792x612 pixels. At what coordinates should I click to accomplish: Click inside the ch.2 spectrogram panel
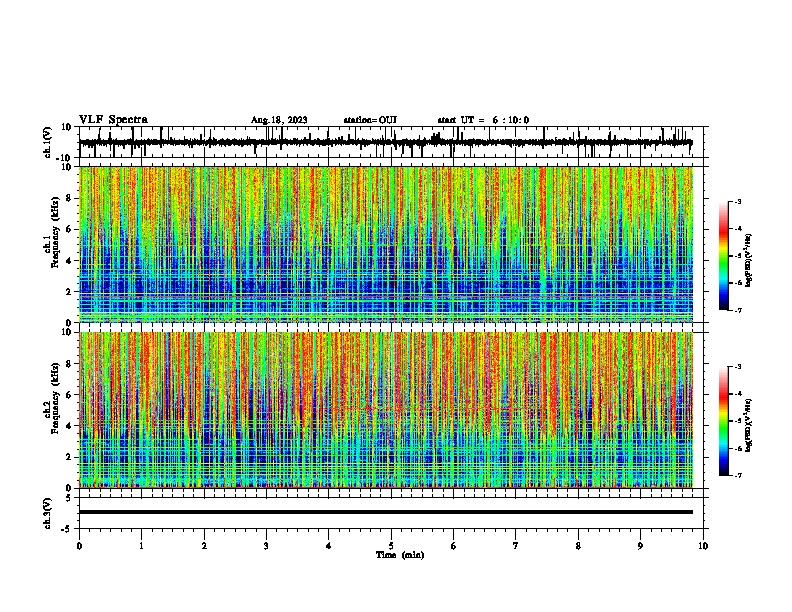(x=386, y=410)
